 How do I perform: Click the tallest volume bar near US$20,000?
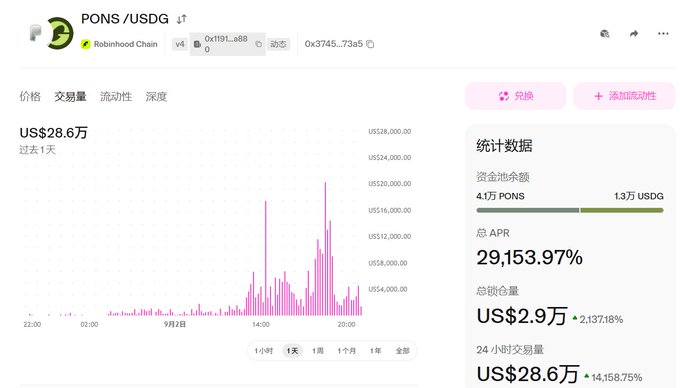[x=325, y=249]
